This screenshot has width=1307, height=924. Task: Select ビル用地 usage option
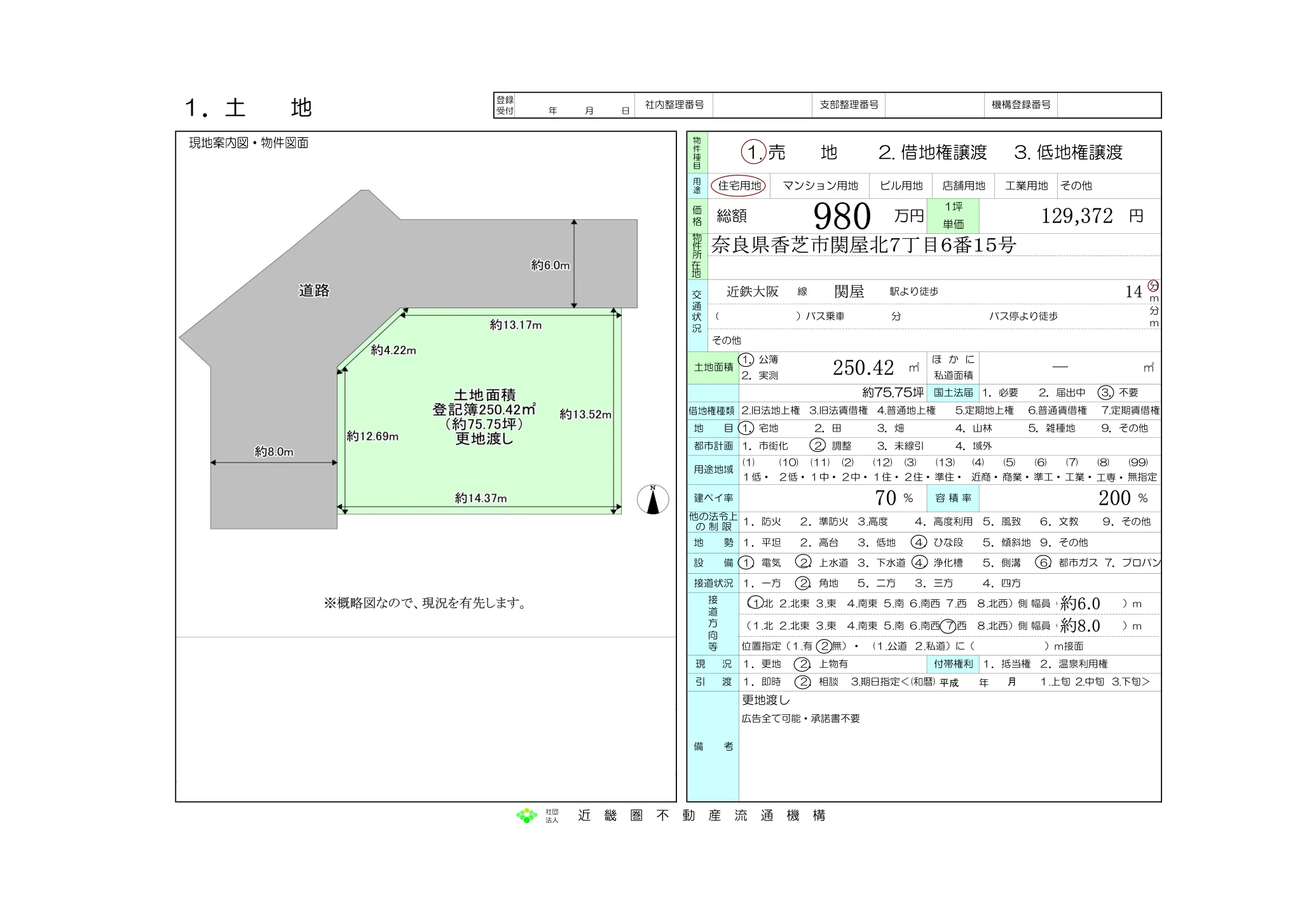(x=901, y=186)
